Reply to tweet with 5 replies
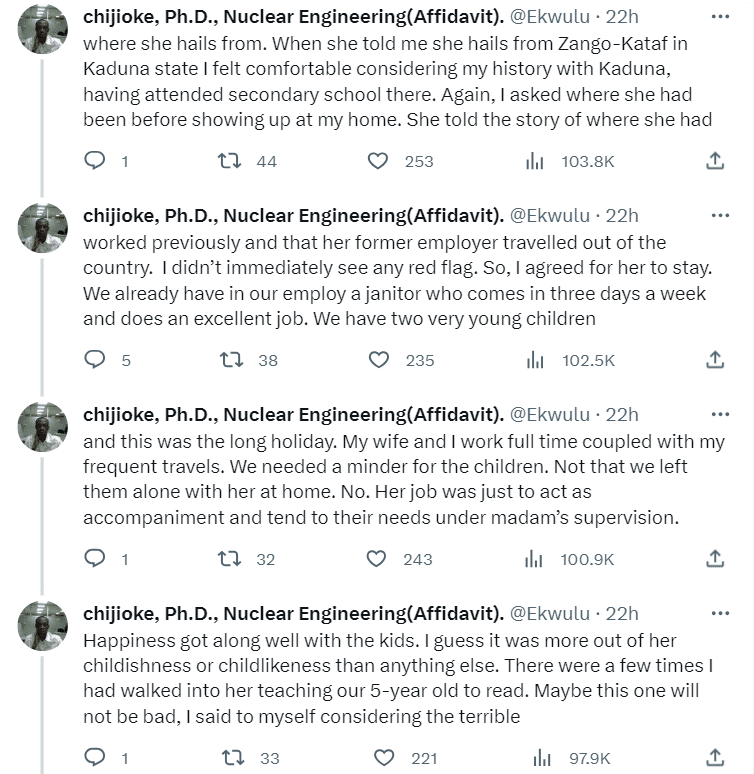The image size is (754, 774). click(x=94, y=360)
